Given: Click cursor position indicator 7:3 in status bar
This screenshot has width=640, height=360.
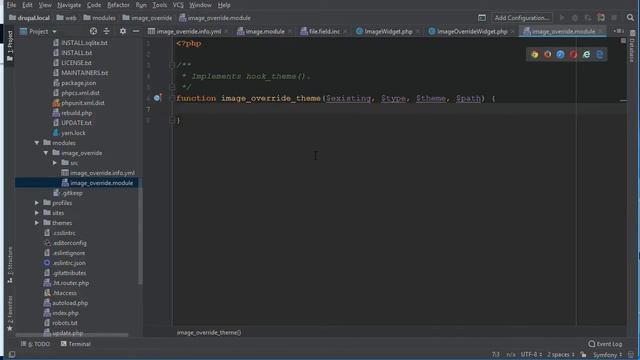Looking at the screenshot, I should (x=496, y=354).
